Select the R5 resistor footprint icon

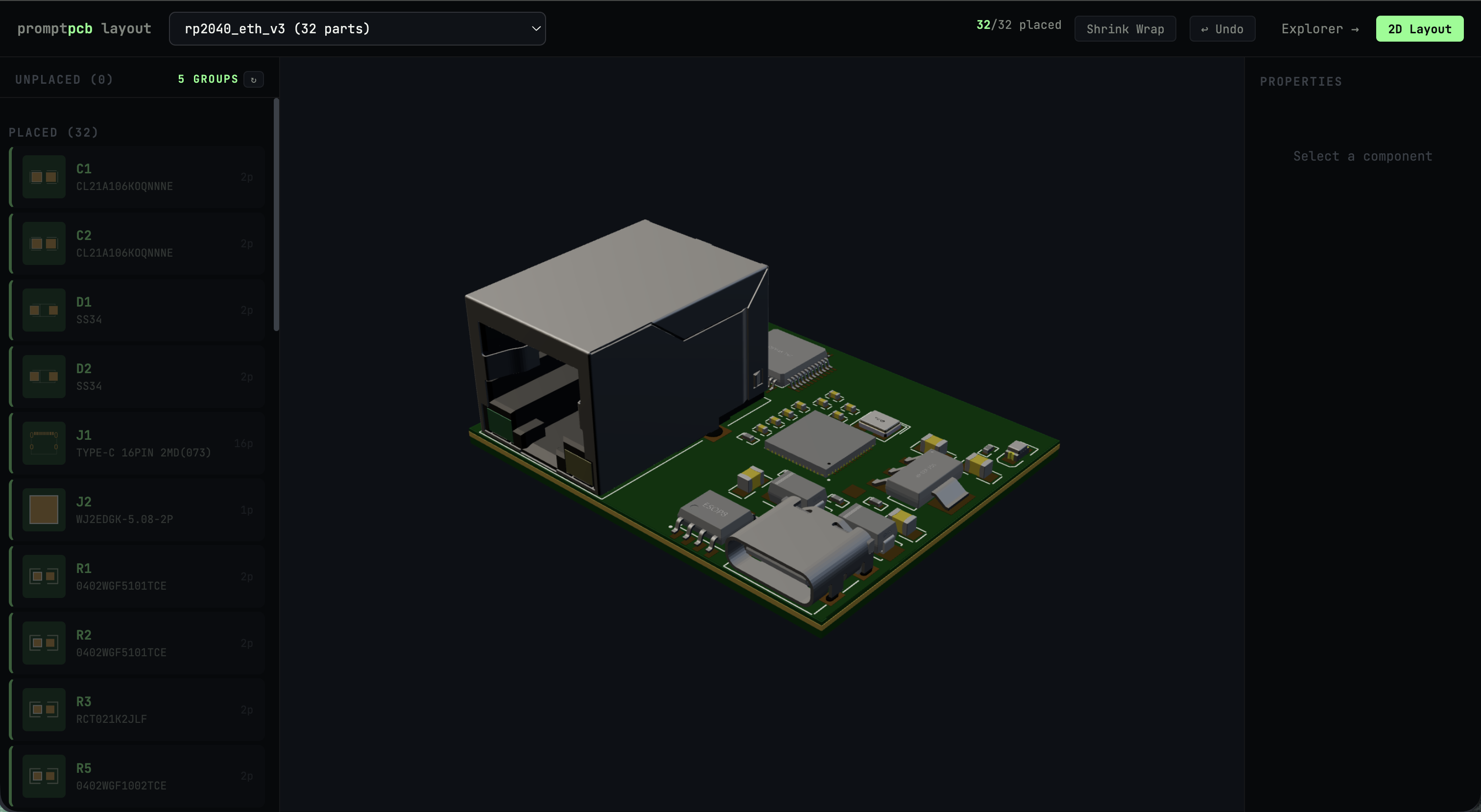[44, 776]
